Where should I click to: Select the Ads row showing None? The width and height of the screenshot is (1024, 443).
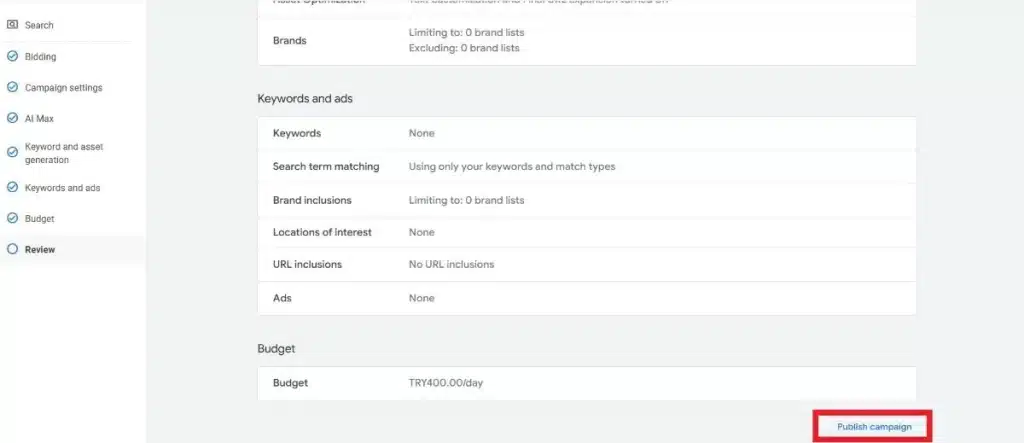pos(282,298)
